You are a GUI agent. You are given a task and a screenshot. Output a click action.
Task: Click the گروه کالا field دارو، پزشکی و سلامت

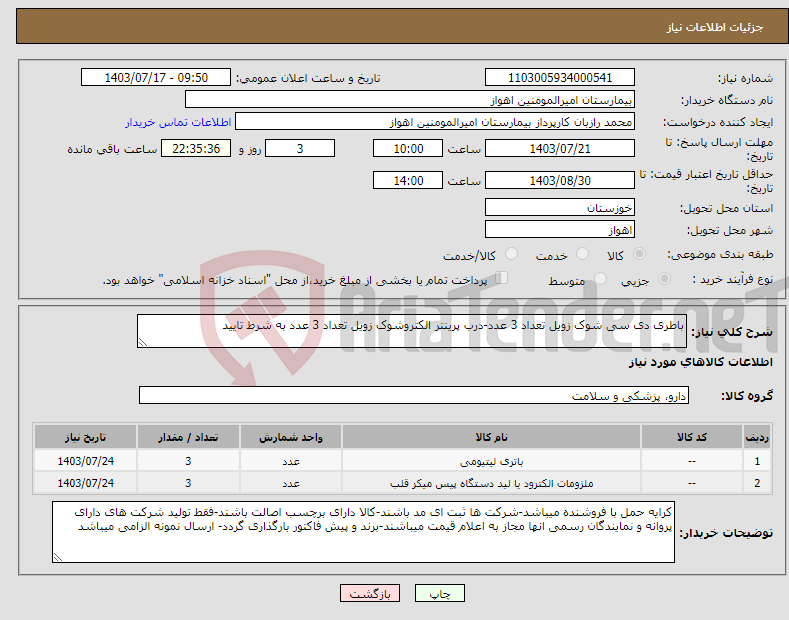(x=414, y=396)
